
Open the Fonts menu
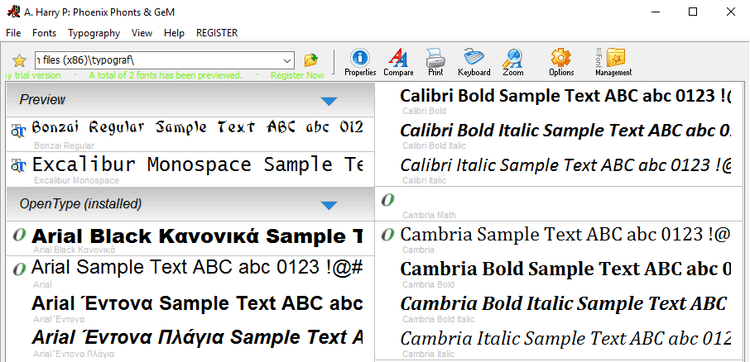click(44, 33)
